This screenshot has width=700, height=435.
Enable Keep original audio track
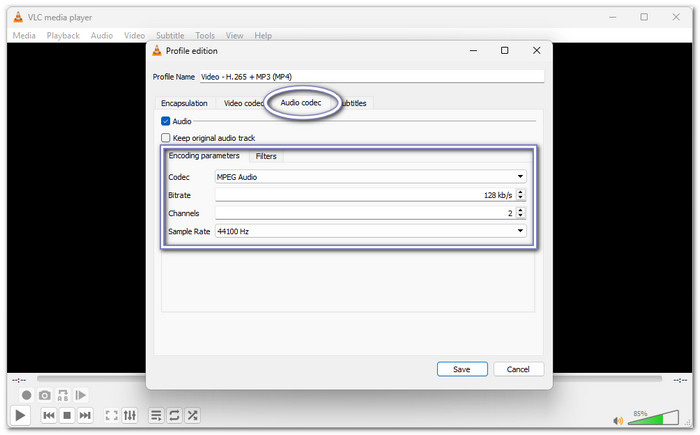click(166, 138)
